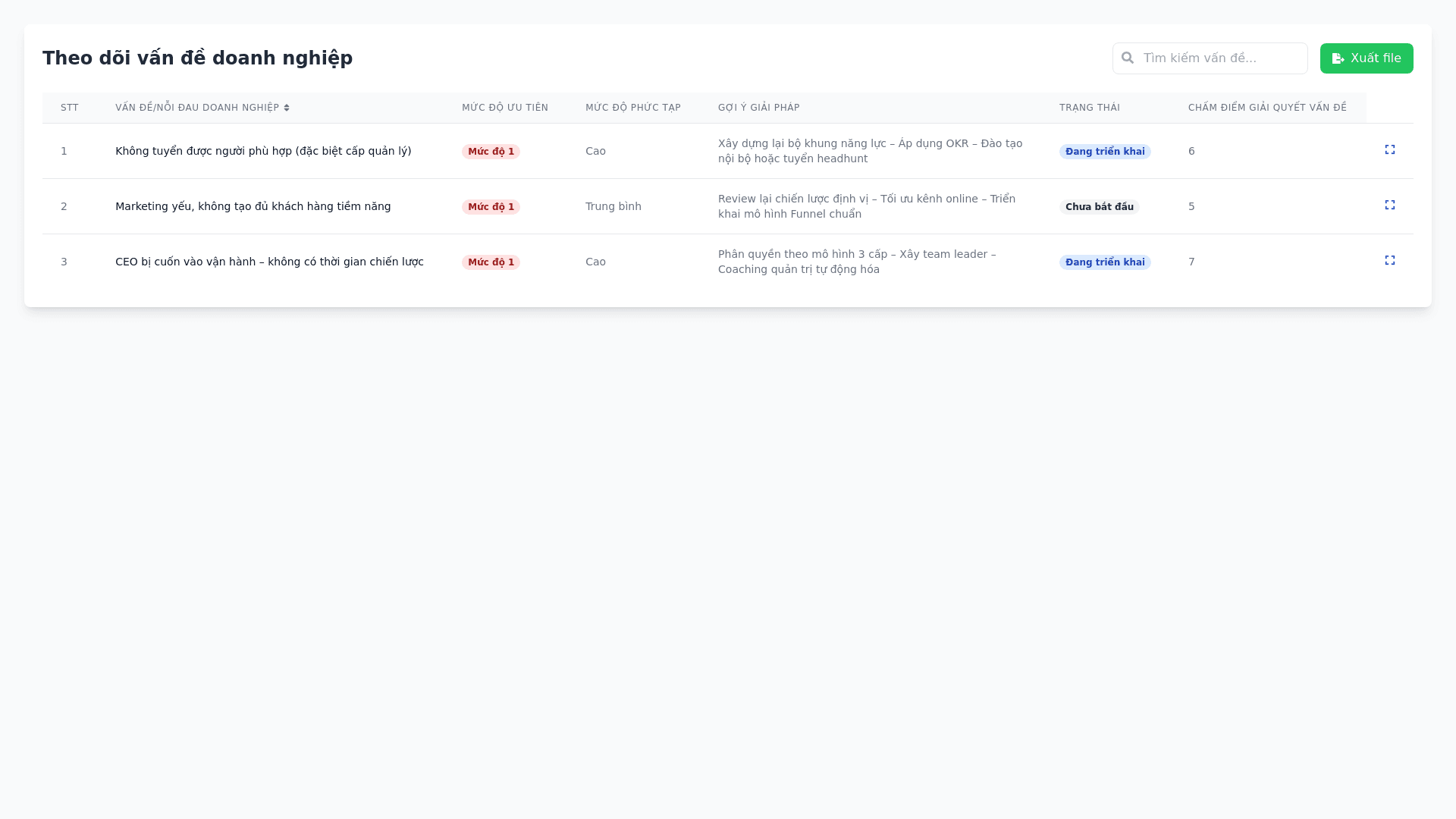
Task: Click the Mức độ ưu tiên column header
Action: pos(504,108)
